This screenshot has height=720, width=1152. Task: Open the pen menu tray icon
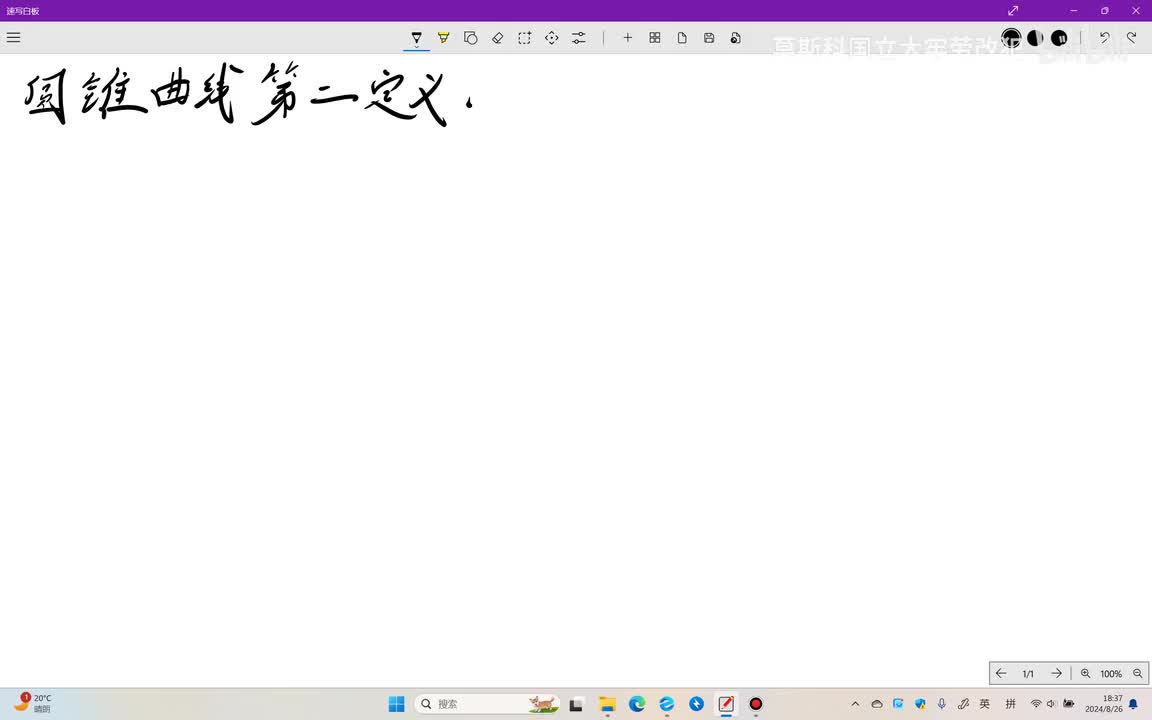point(963,704)
